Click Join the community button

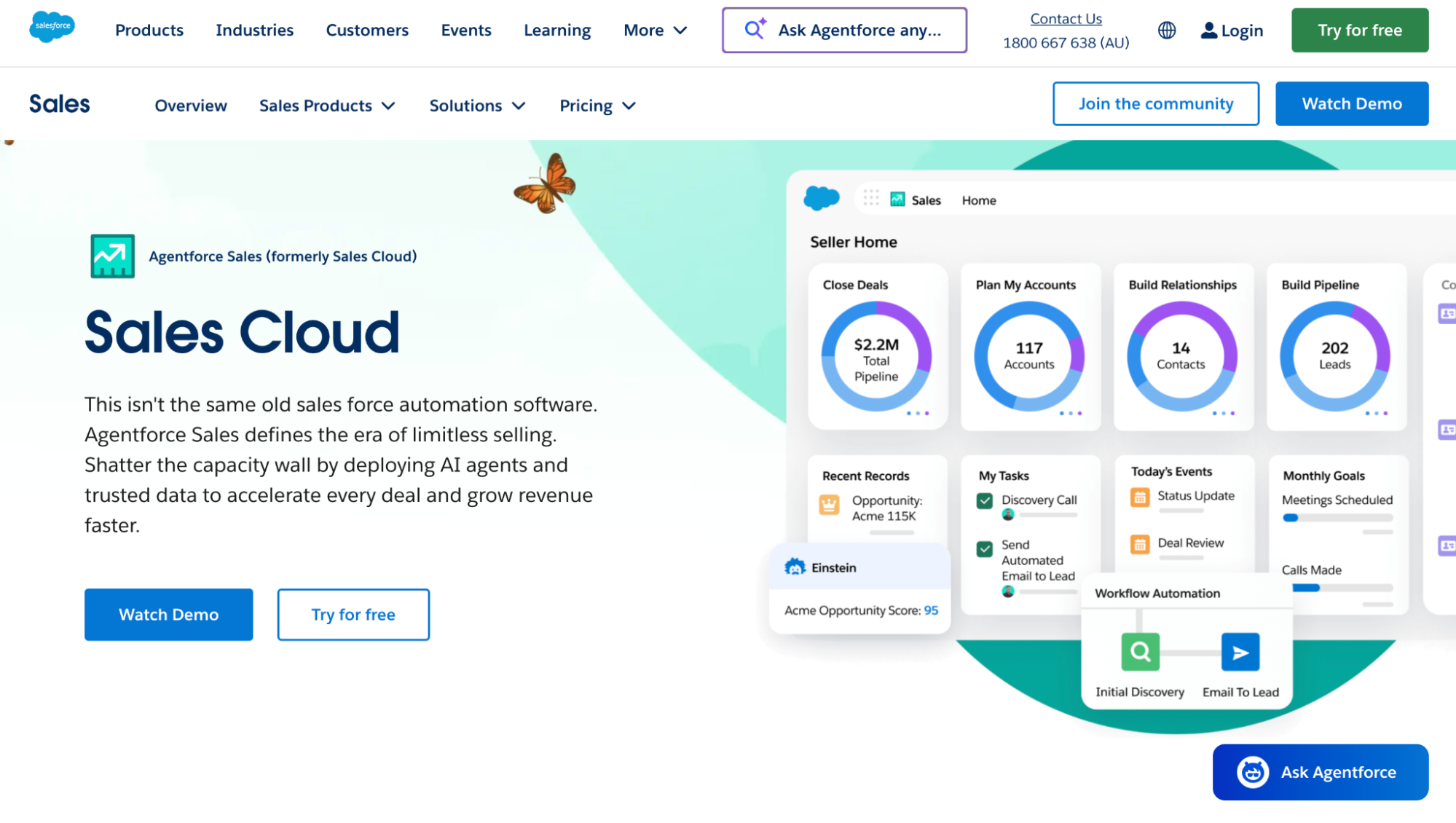pyautogui.click(x=1155, y=103)
